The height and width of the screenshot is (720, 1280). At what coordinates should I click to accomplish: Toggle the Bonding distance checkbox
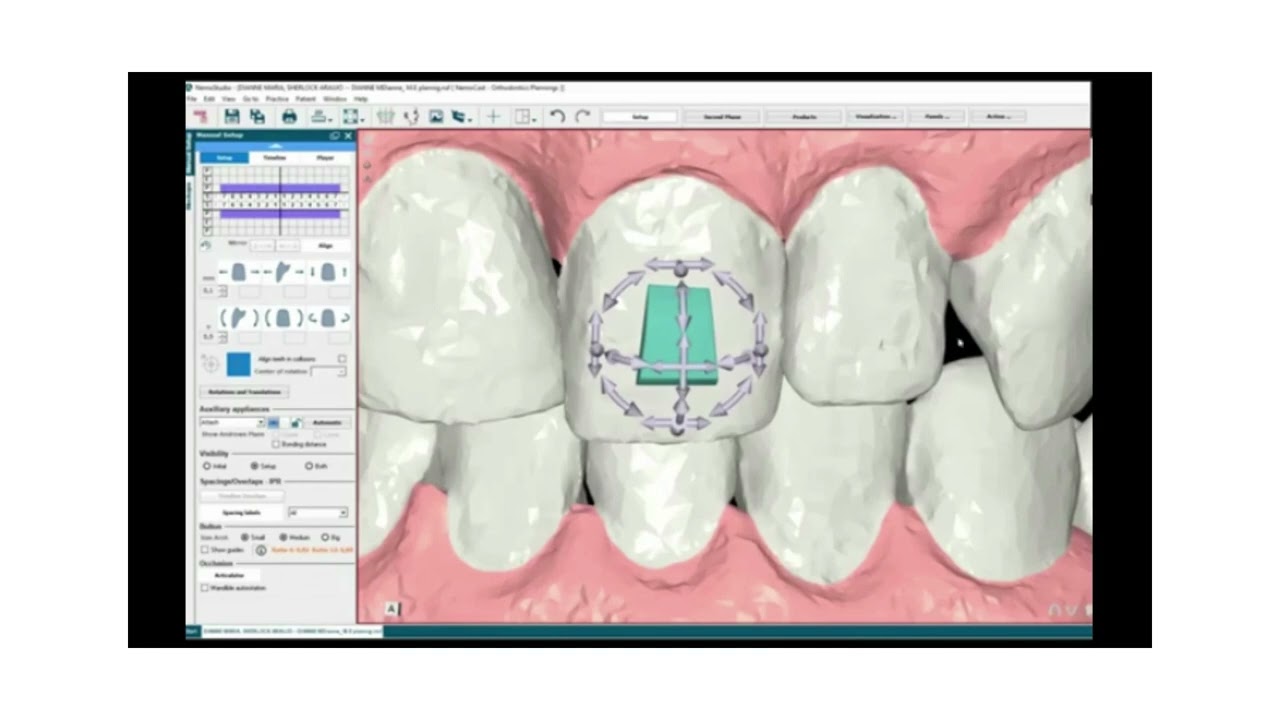click(276, 444)
